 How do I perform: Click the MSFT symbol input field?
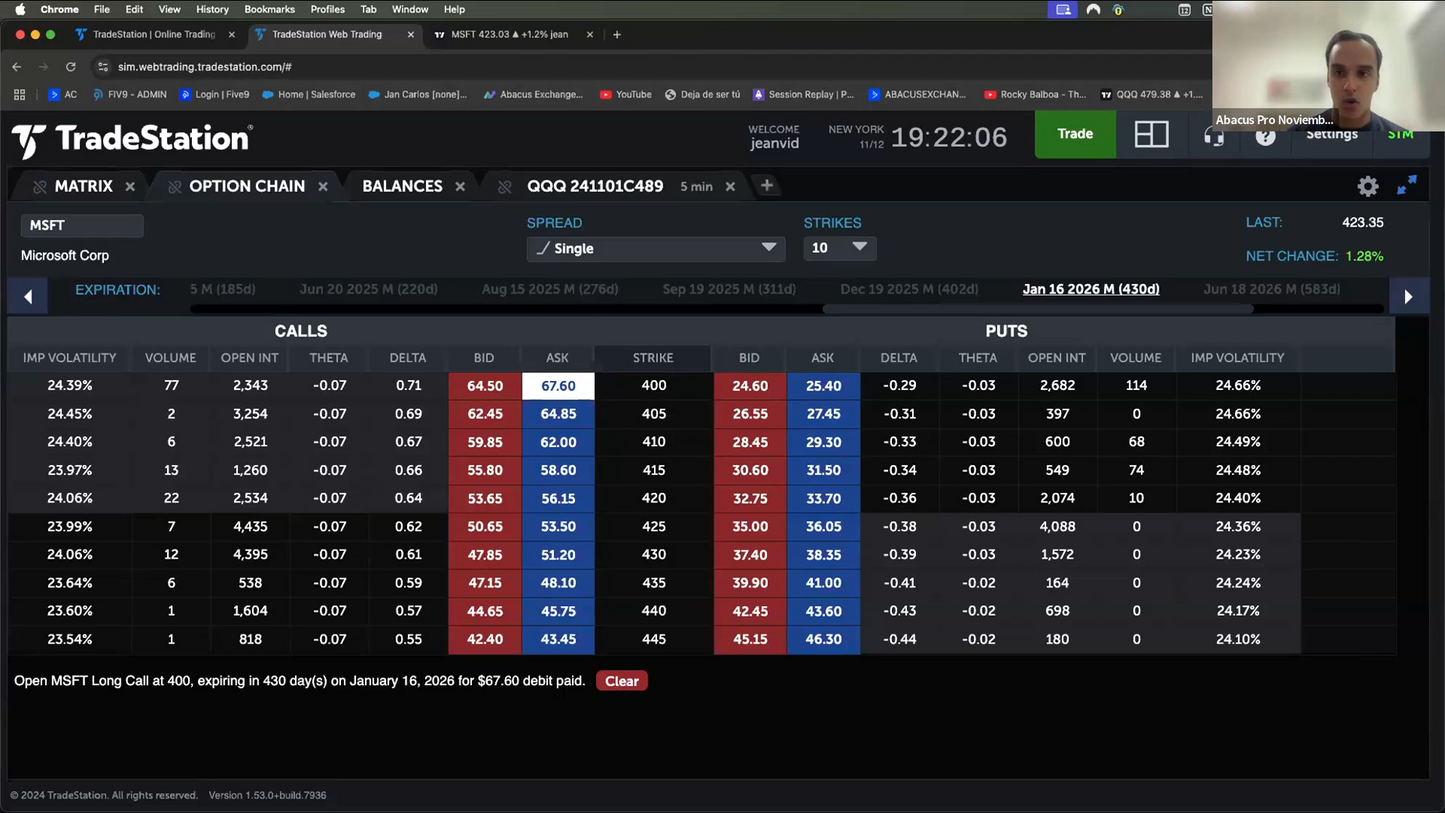[82, 226]
